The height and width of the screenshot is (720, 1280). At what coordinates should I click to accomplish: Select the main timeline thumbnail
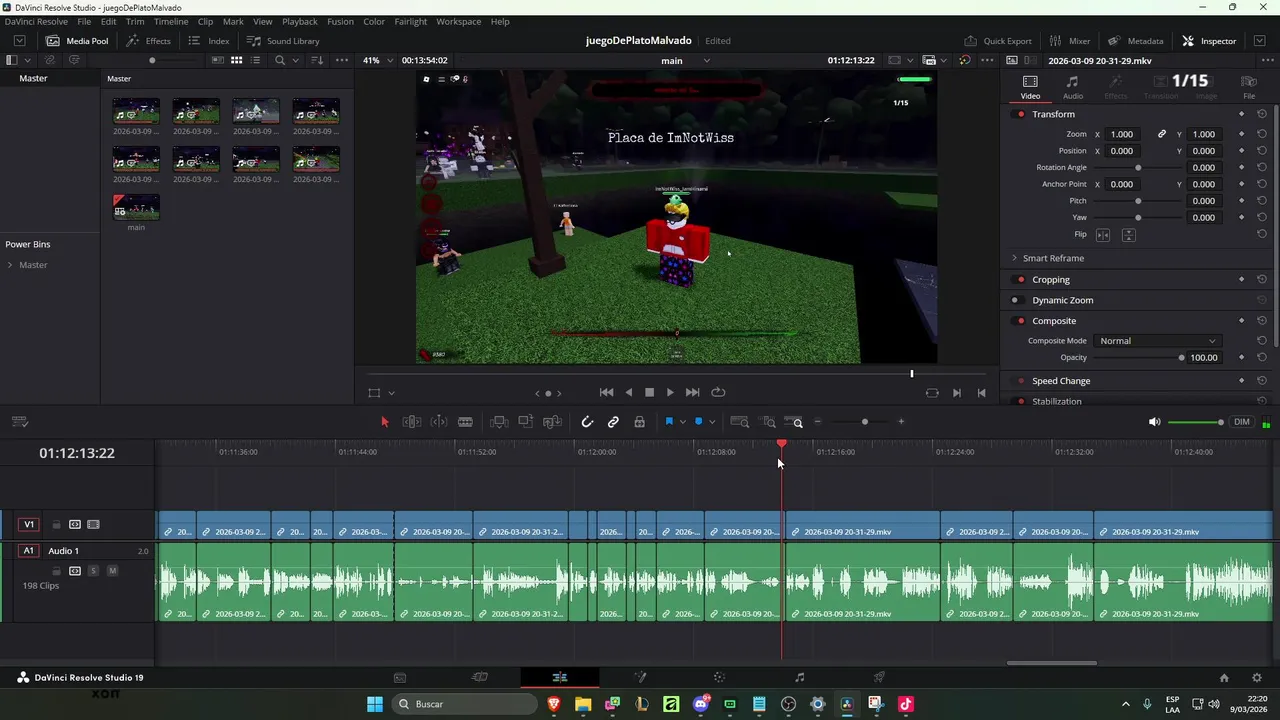[136, 207]
